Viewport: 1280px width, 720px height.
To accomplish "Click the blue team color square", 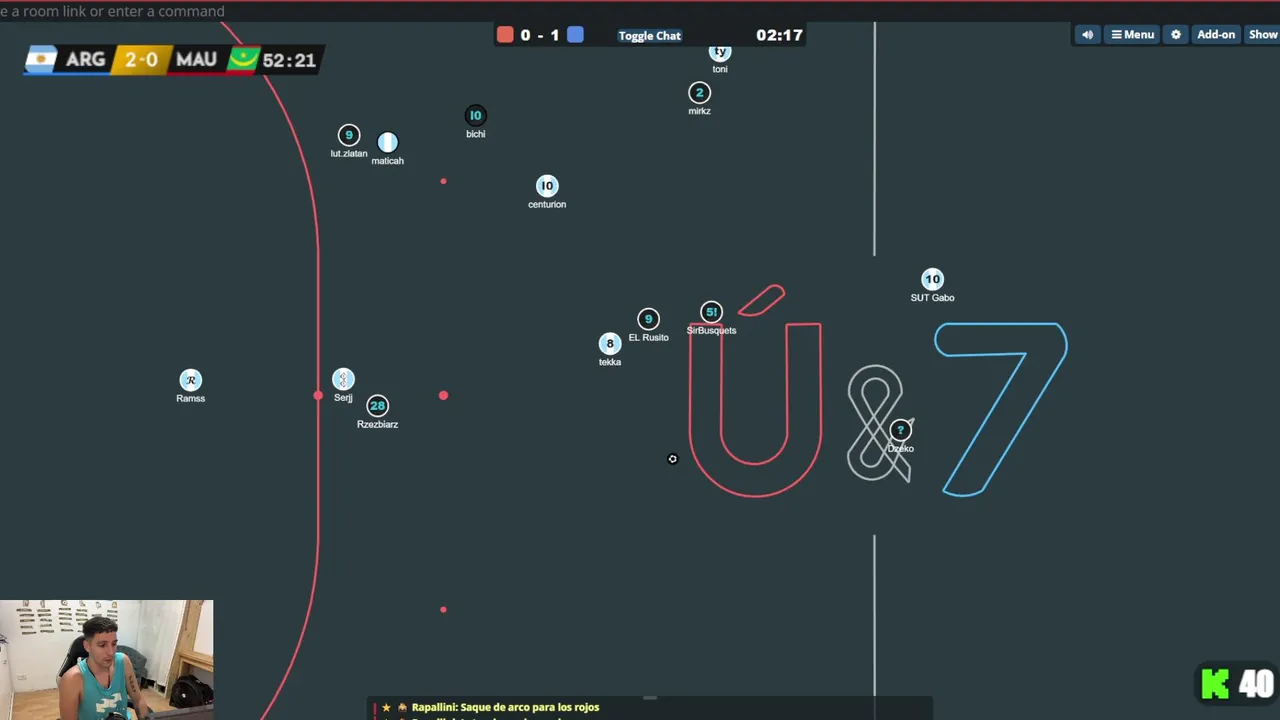I will (575, 35).
